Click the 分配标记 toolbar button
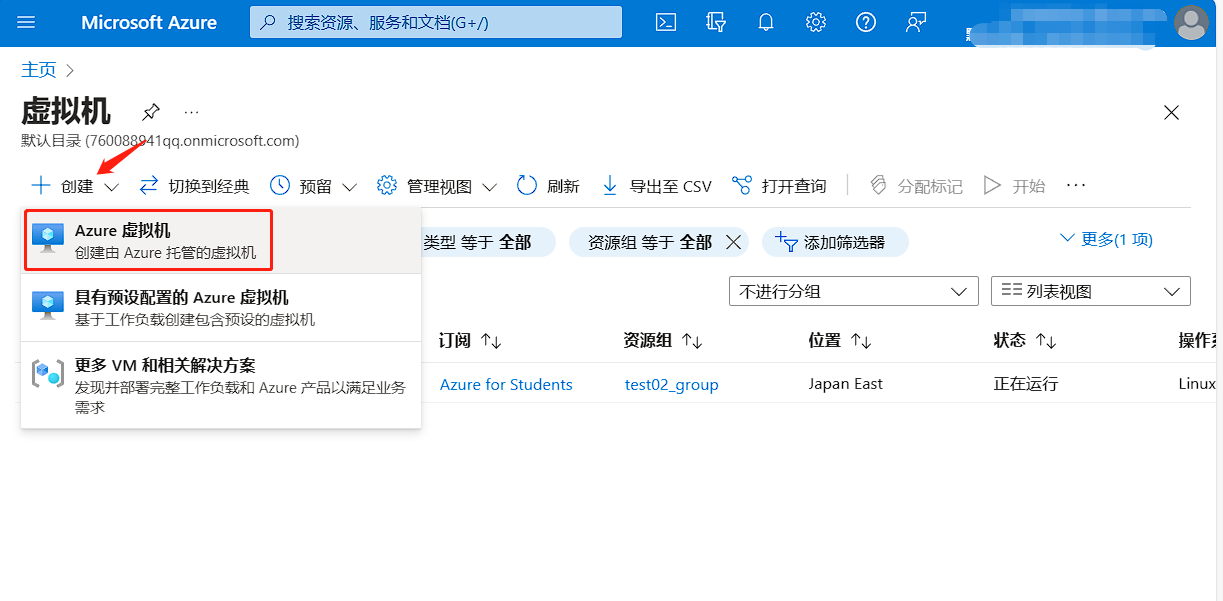 [916, 186]
